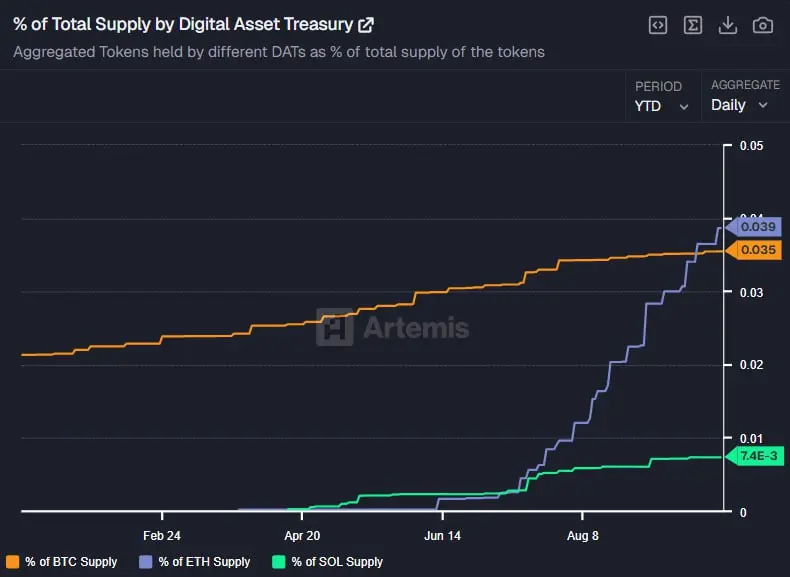Expand the AGGREGATE dropdown set to Daily

click(x=740, y=105)
